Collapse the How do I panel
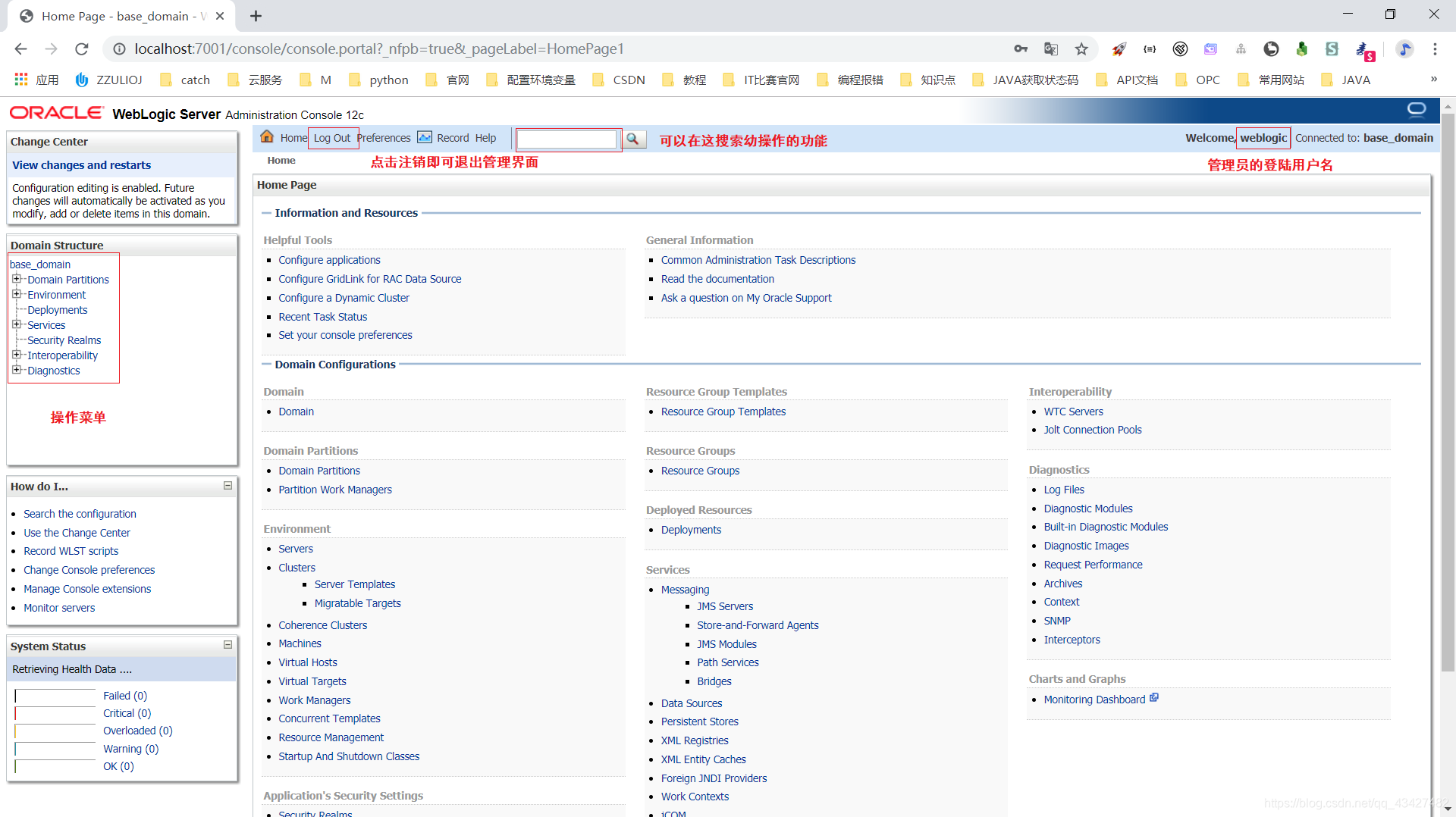The image size is (1456, 817). (x=227, y=486)
